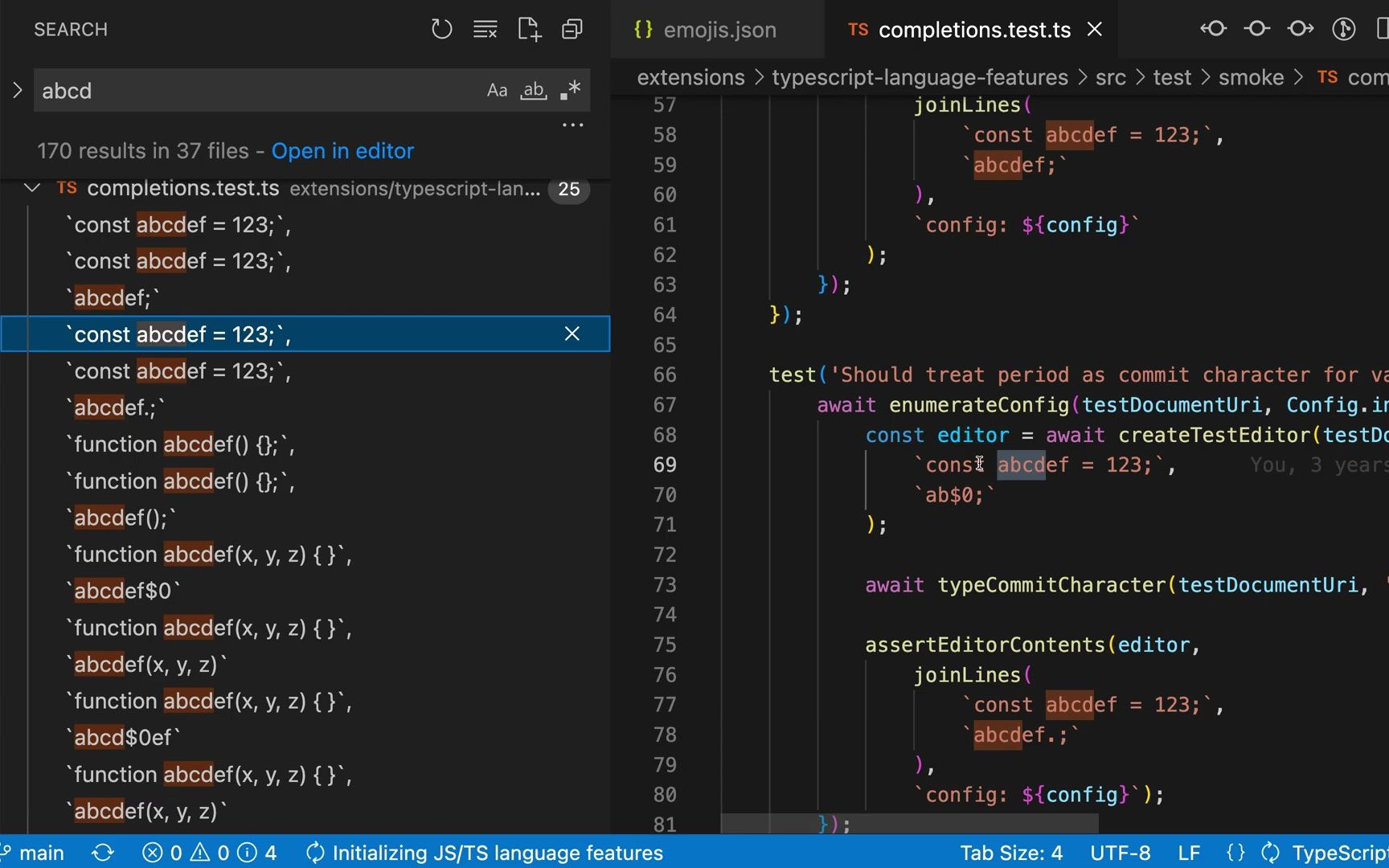The width and height of the screenshot is (1389, 868).
Task: Refresh the search results
Action: (441, 30)
